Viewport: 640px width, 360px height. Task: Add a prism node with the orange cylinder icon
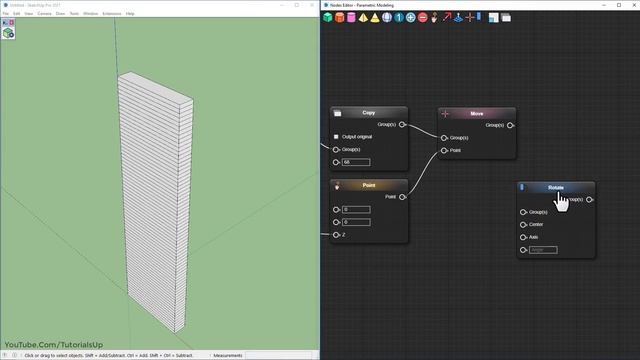coord(340,18)
